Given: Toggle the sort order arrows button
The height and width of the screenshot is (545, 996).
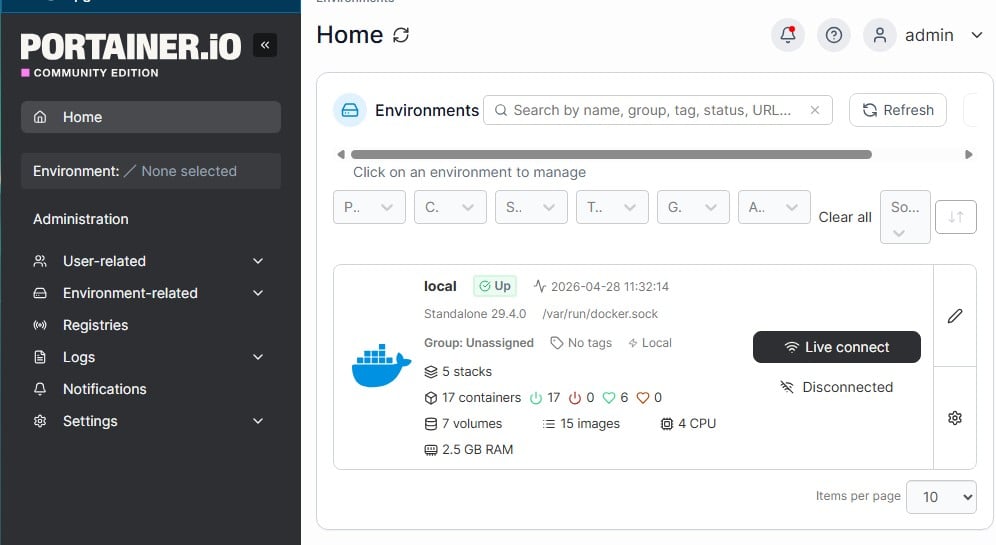Looking at the screenshot, I should (x=956, y=217).
